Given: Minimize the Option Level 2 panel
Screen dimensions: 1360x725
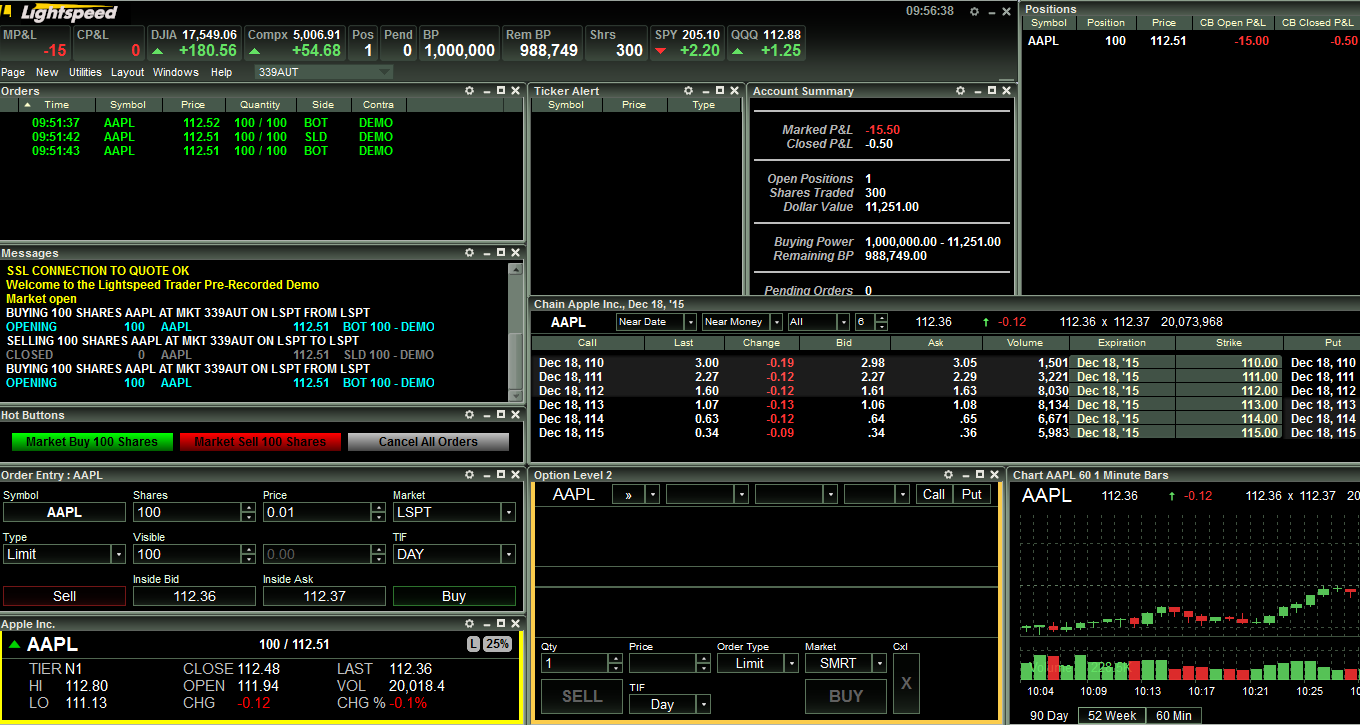Looking at the screenshot, I should pyautogui.click(x=965, y=475).
